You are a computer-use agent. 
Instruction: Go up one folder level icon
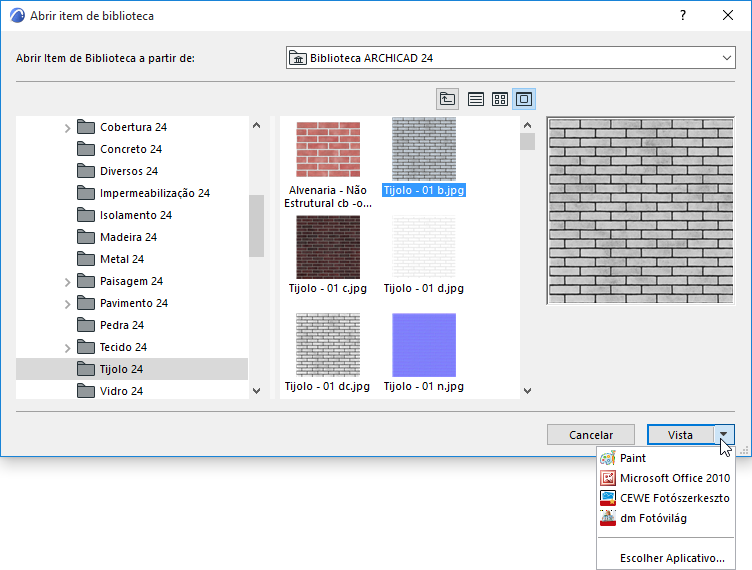[447, 99]
